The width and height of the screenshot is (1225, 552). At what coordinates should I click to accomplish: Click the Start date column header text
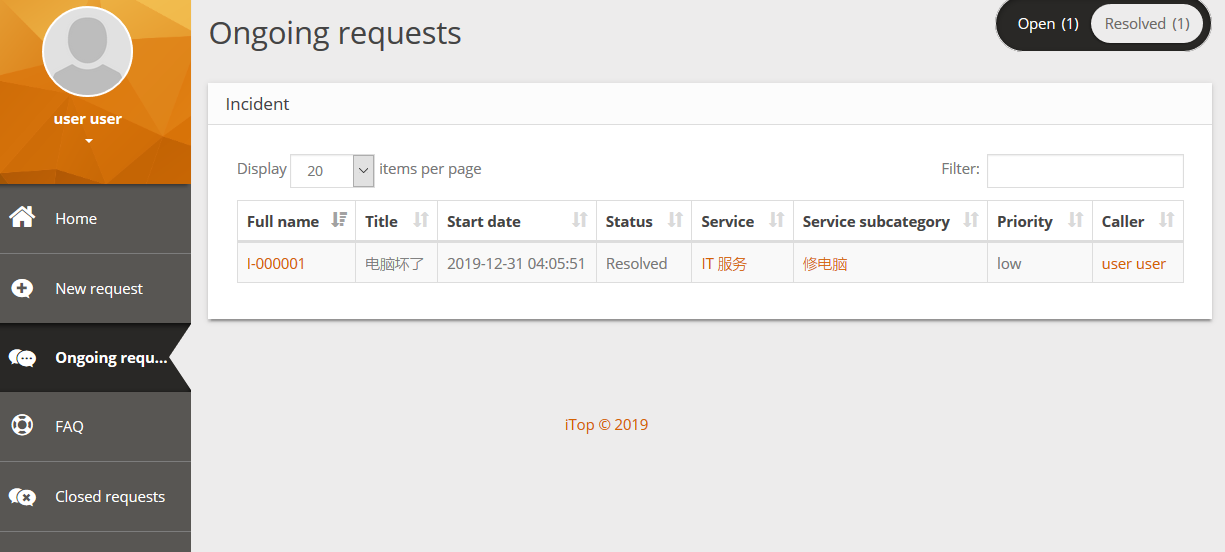tap(484, 221)
